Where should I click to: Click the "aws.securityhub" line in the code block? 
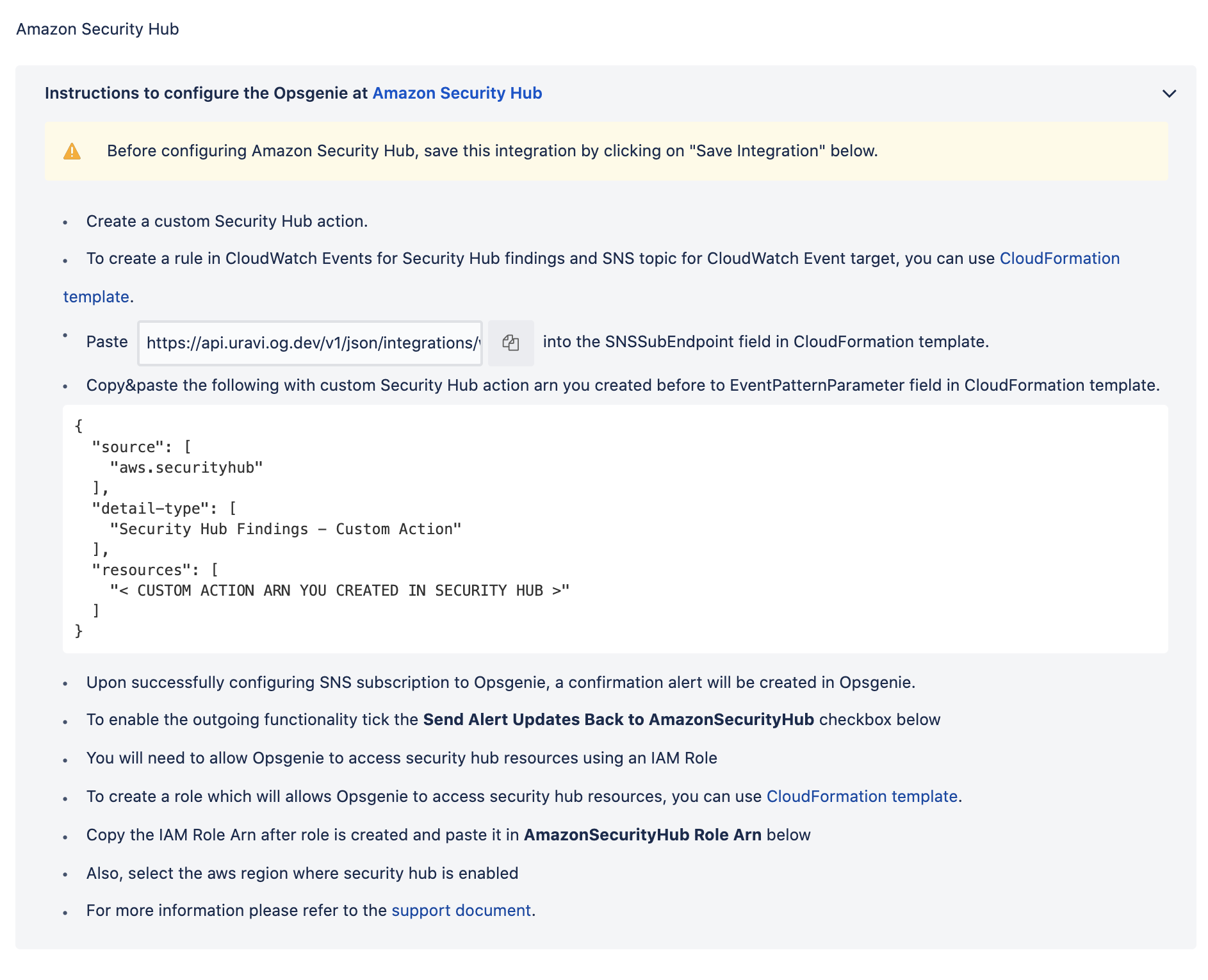point(186,468)
